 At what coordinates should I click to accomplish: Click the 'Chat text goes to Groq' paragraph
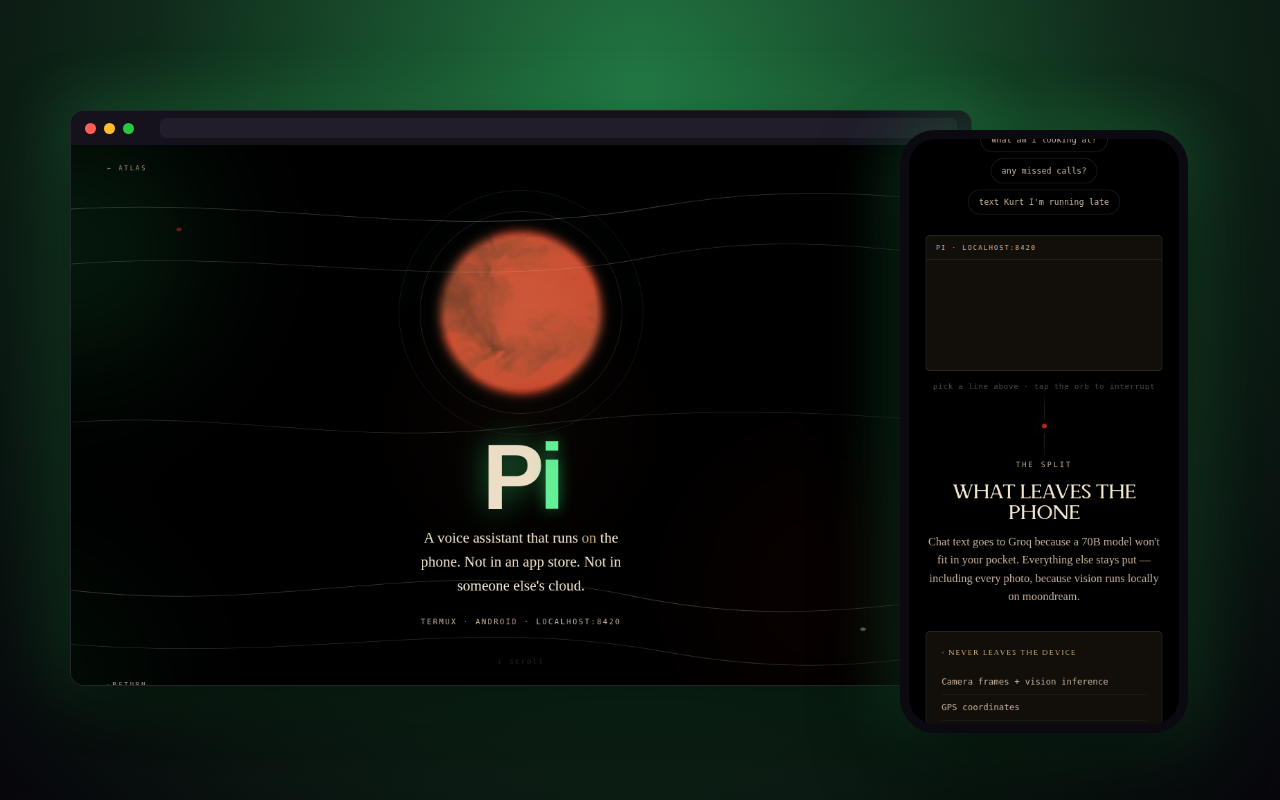coord(1044,568)
